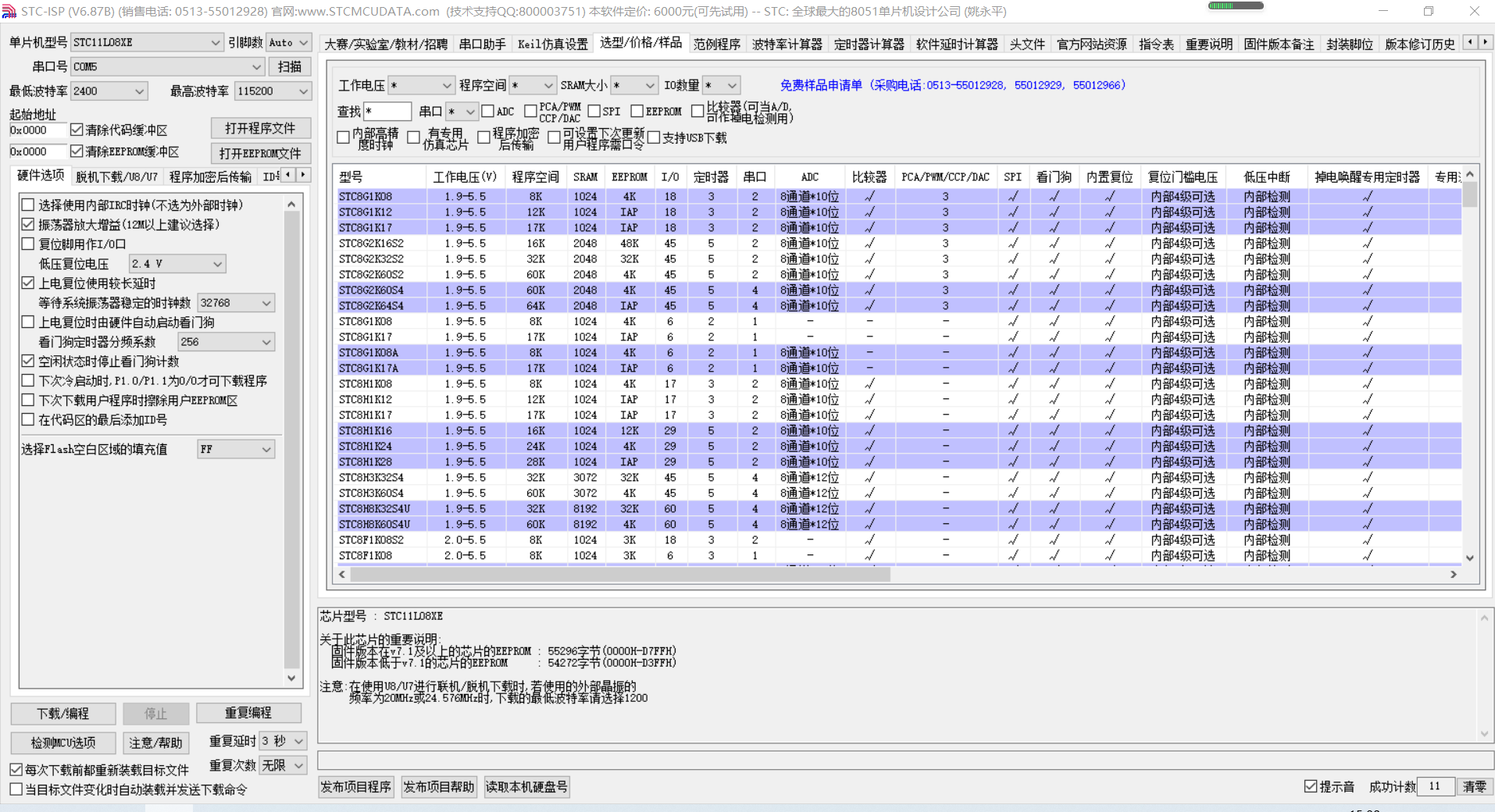
Task: Click the chip table's scroll-left arrow
Action: coord(342,575)
